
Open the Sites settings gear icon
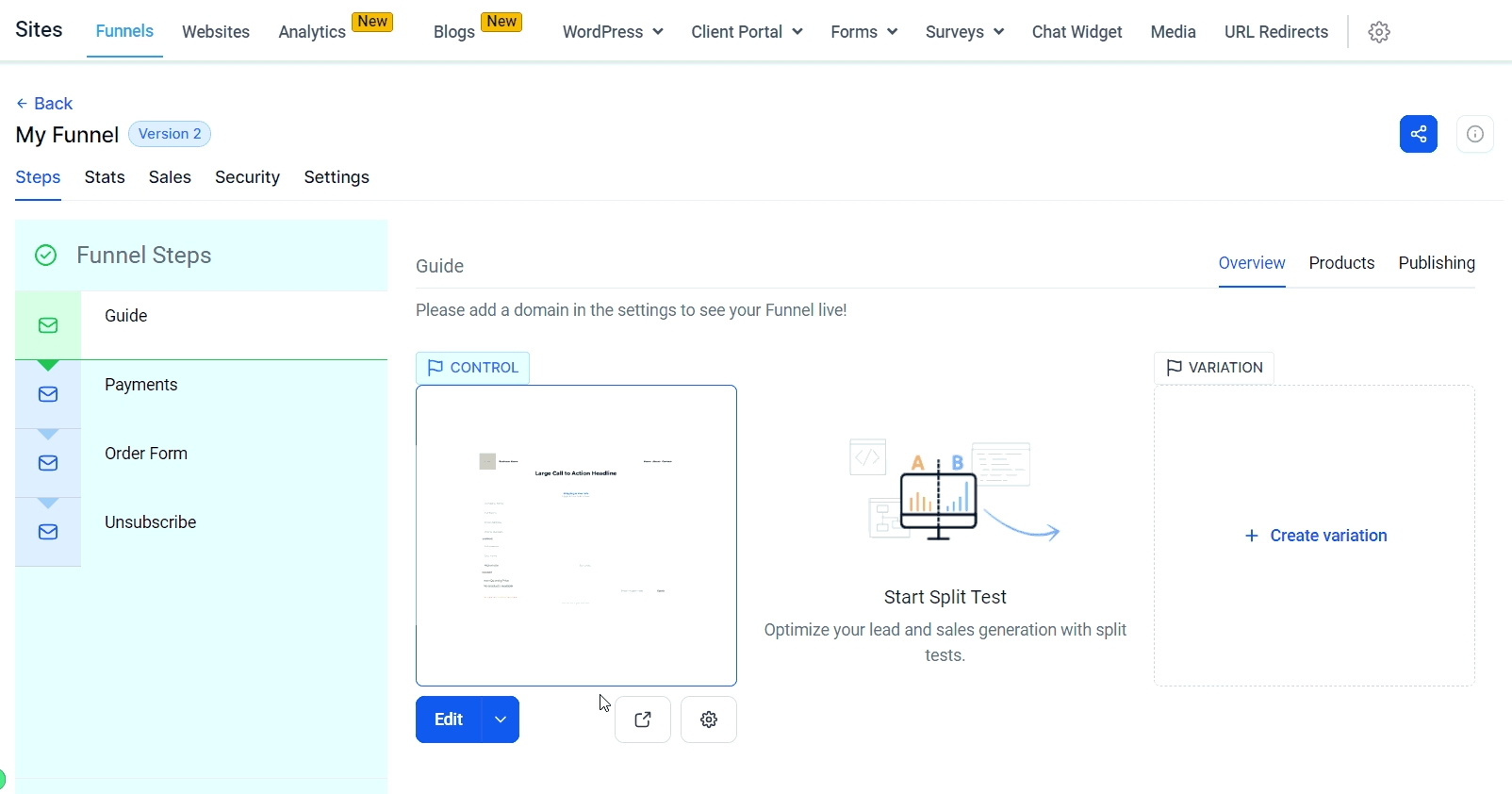[x=1379, y=32]
